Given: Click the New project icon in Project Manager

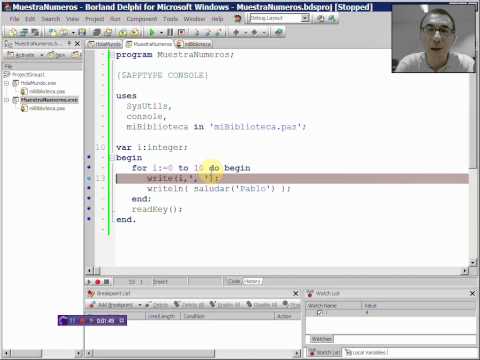Looking at the screenshot, I should pyautogui.click(x=52, y=54).
